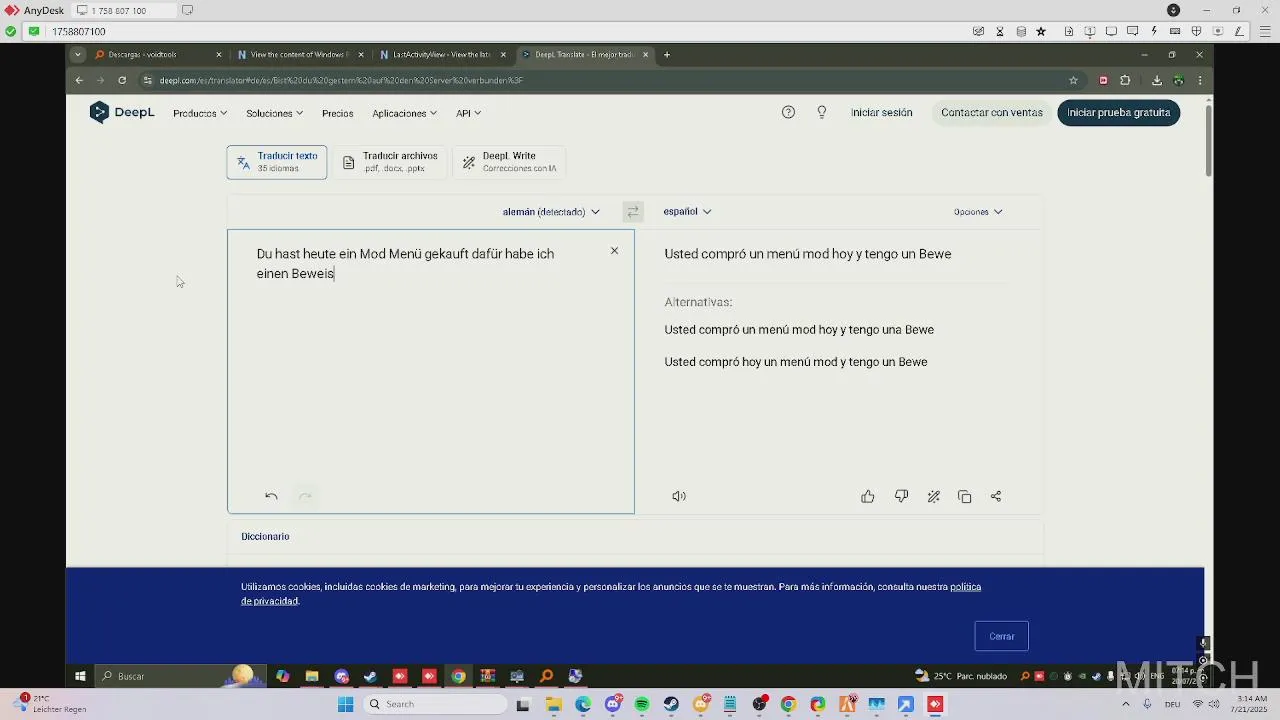The image size is (1280, 720).
Task: Open Chrome downloads icon
Action: pyautogui.click(x=1157, y=81)
